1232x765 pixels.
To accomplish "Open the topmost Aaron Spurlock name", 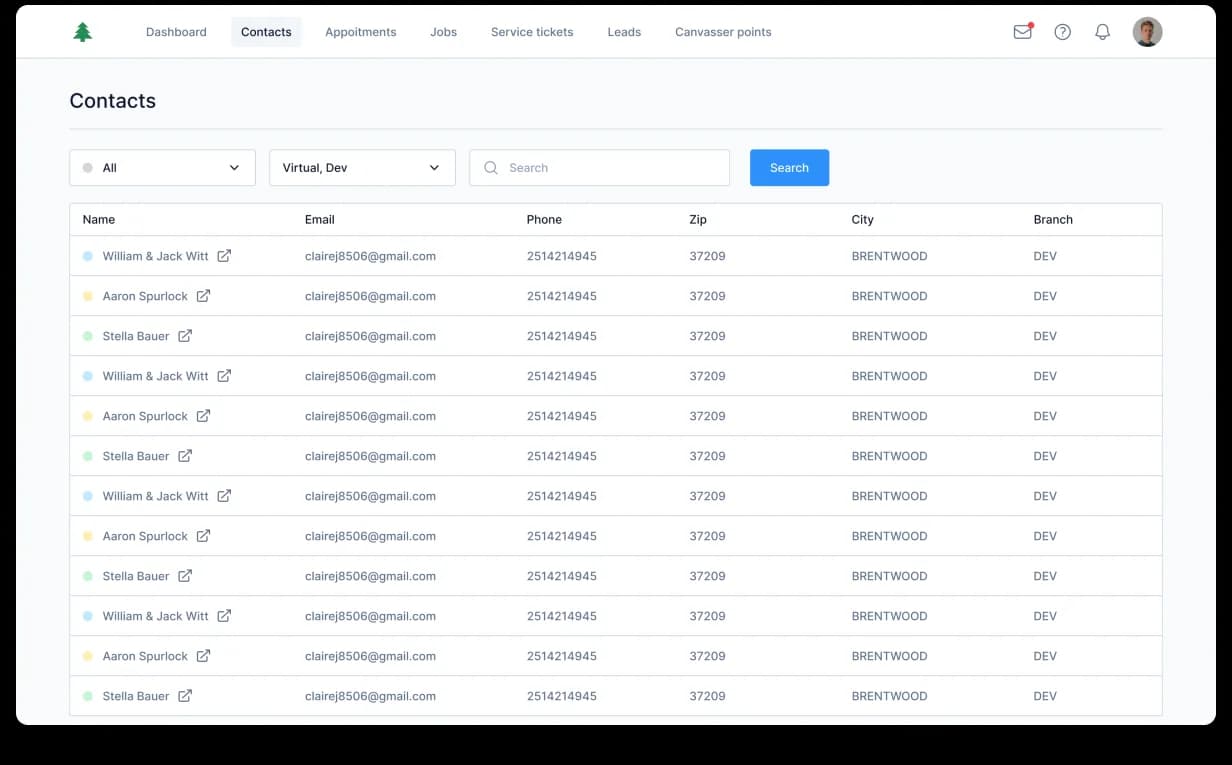I will click(x=145, y=296).
